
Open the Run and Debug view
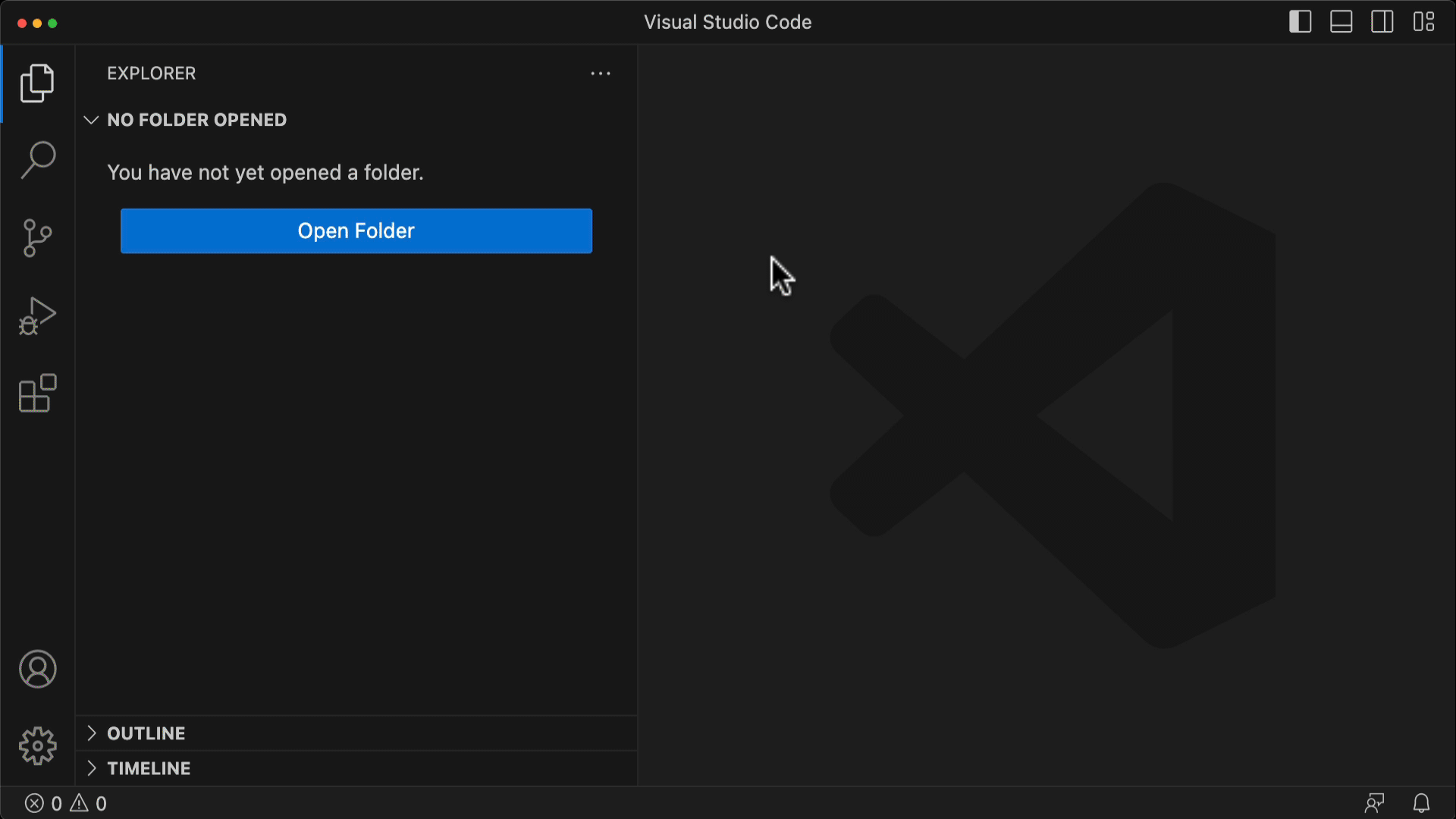click(x=37, y=316)
